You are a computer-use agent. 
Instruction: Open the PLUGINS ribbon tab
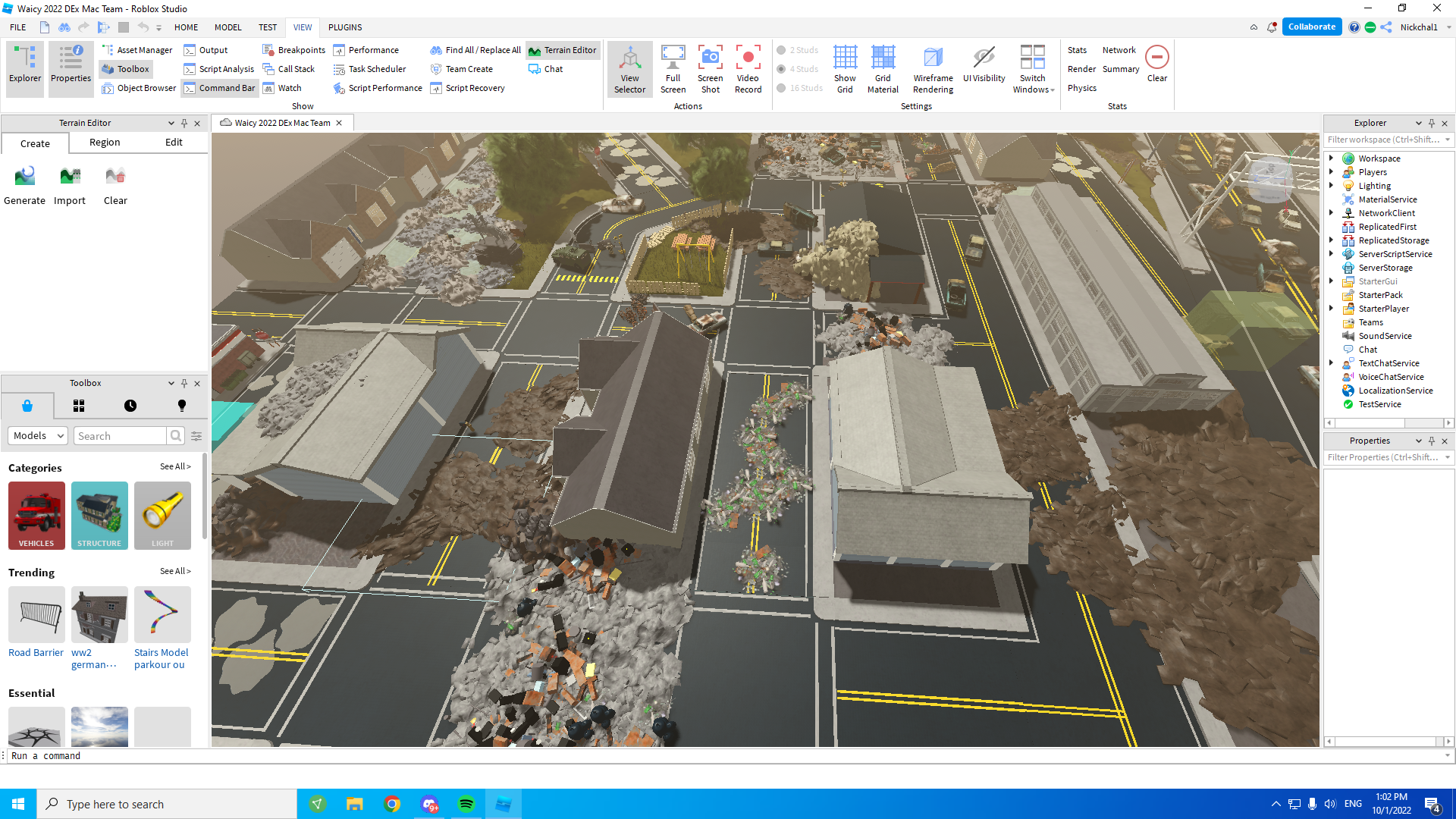tap(345, 27)
